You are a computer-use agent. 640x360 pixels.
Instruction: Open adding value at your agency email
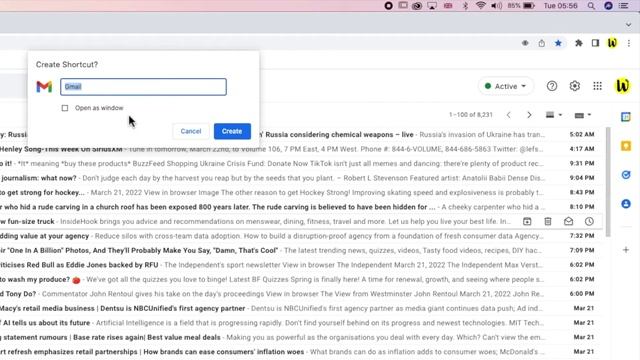(301, 236)
